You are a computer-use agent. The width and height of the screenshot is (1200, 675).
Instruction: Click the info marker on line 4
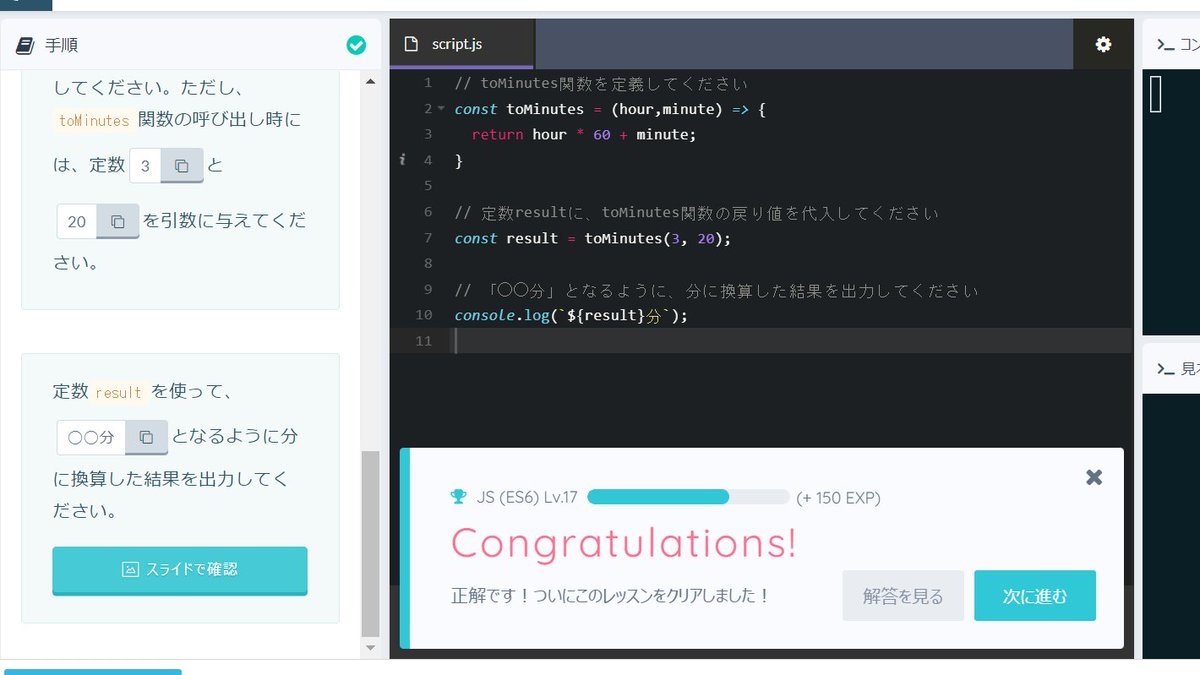point(402,160)
